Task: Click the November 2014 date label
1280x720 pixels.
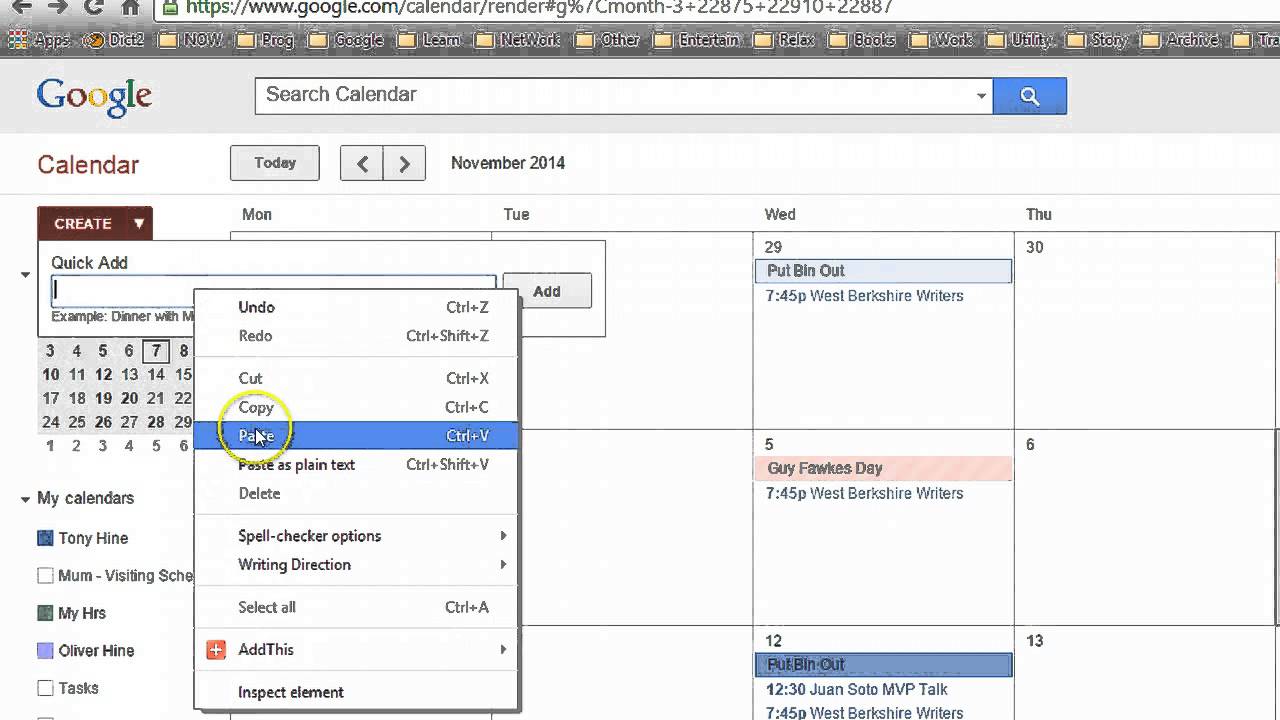Action: [x=508, y=163]
